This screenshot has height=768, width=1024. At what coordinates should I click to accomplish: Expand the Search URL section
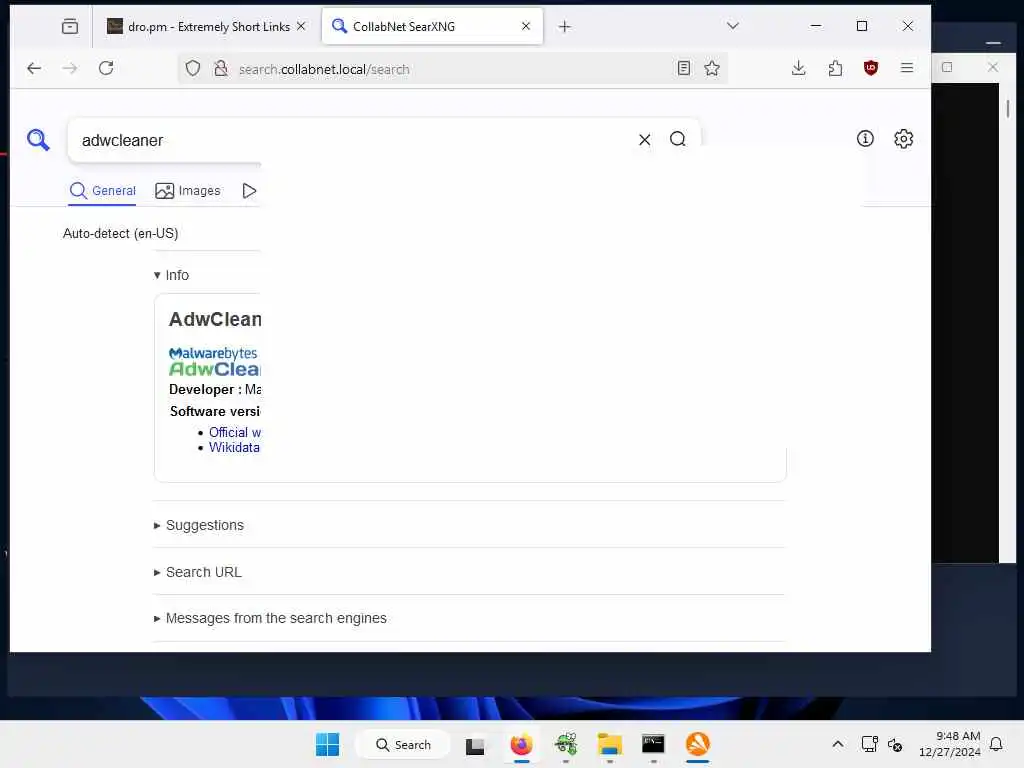pos(197,572)
